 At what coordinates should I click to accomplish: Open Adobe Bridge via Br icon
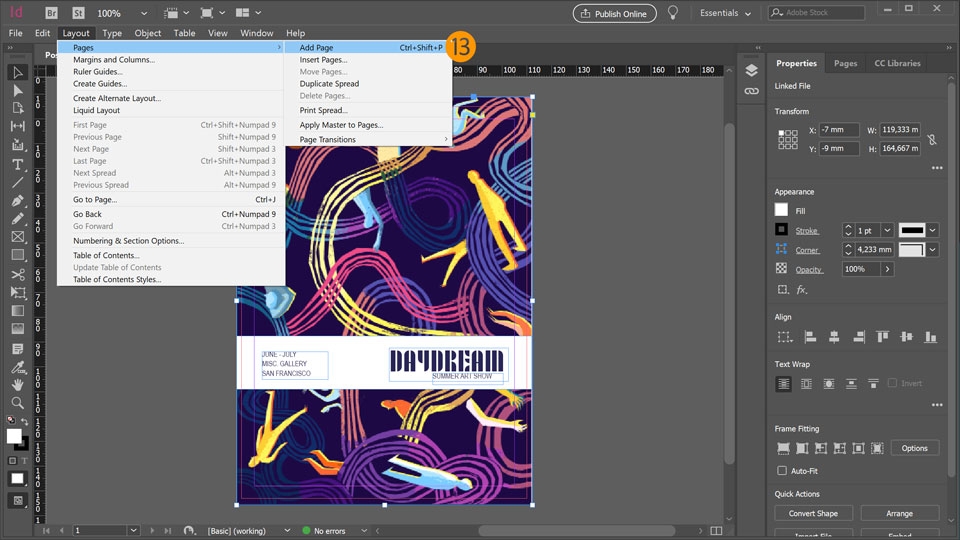tap(50, 14)
